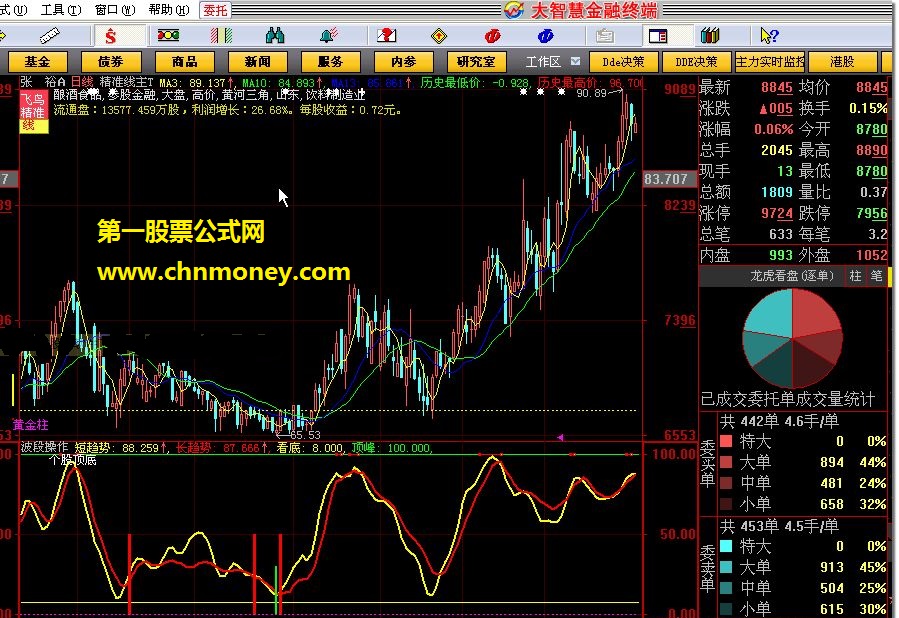Open the 窗口(W) menu
The width and height of the screenshot is (899, 618).
(115, 10)
